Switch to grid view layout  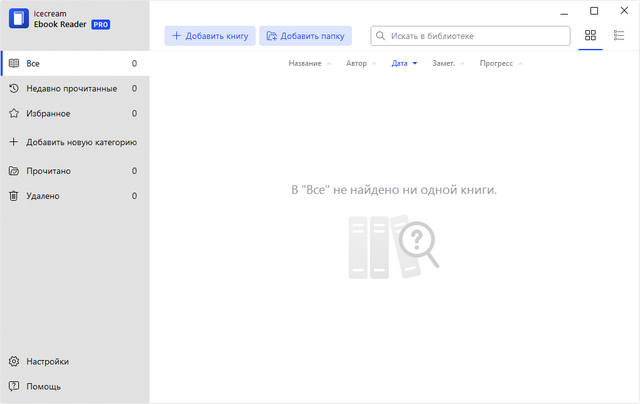pos(590,36)
